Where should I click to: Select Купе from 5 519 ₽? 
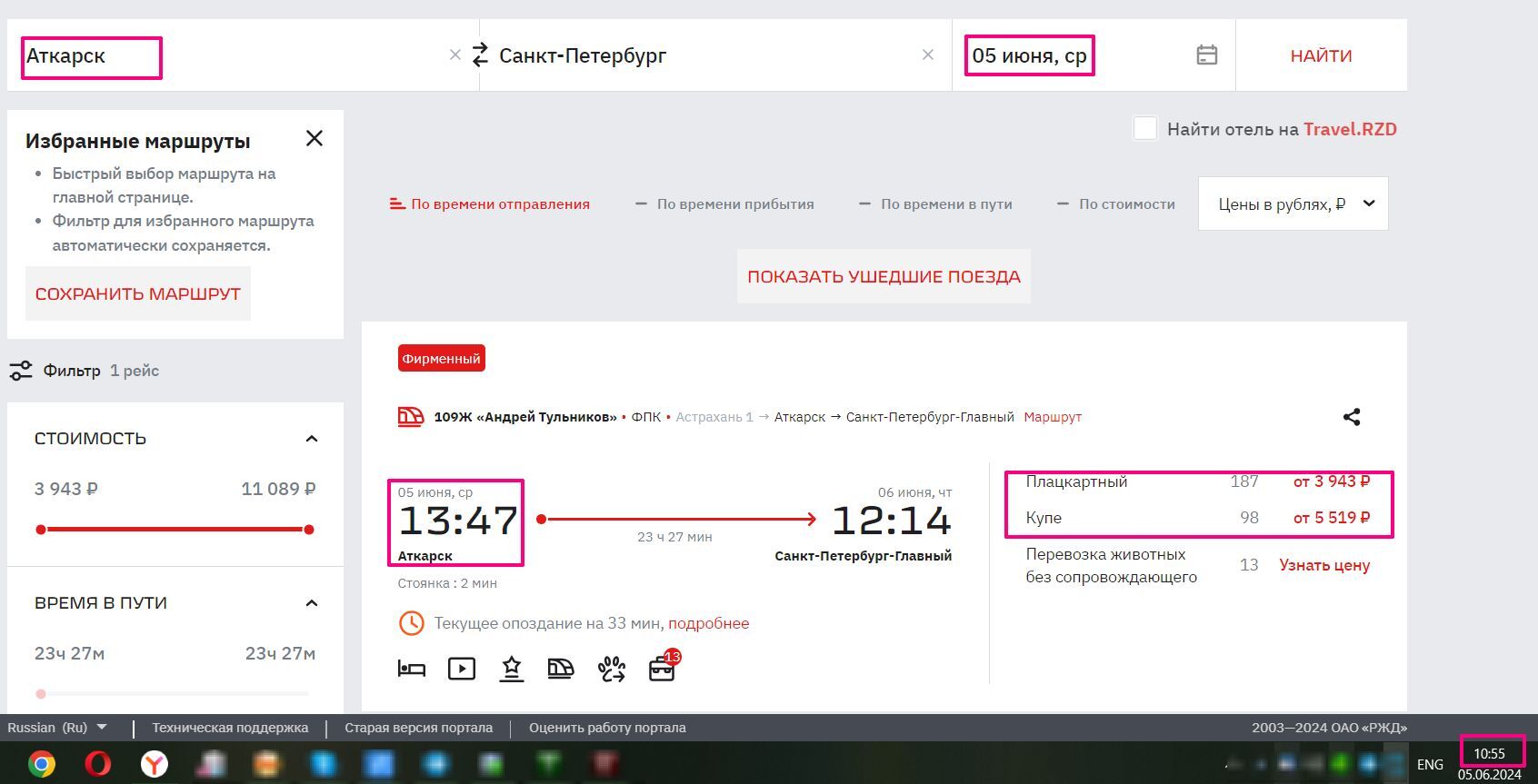1198,518
